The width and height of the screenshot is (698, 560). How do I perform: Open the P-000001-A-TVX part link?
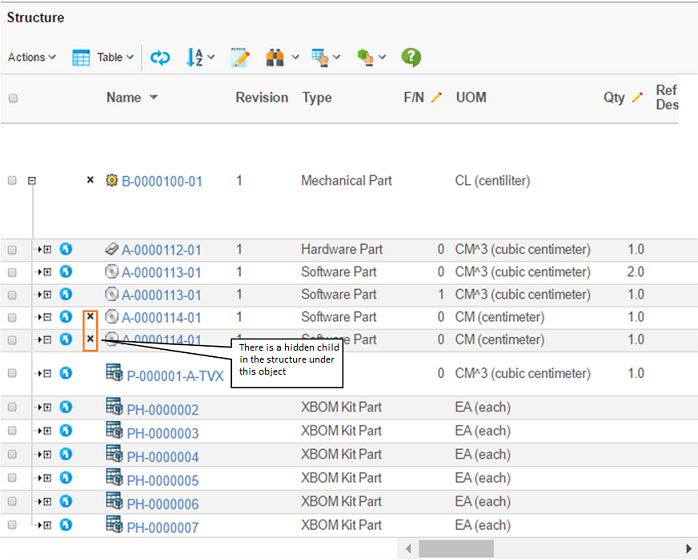[x=175, y=376]
